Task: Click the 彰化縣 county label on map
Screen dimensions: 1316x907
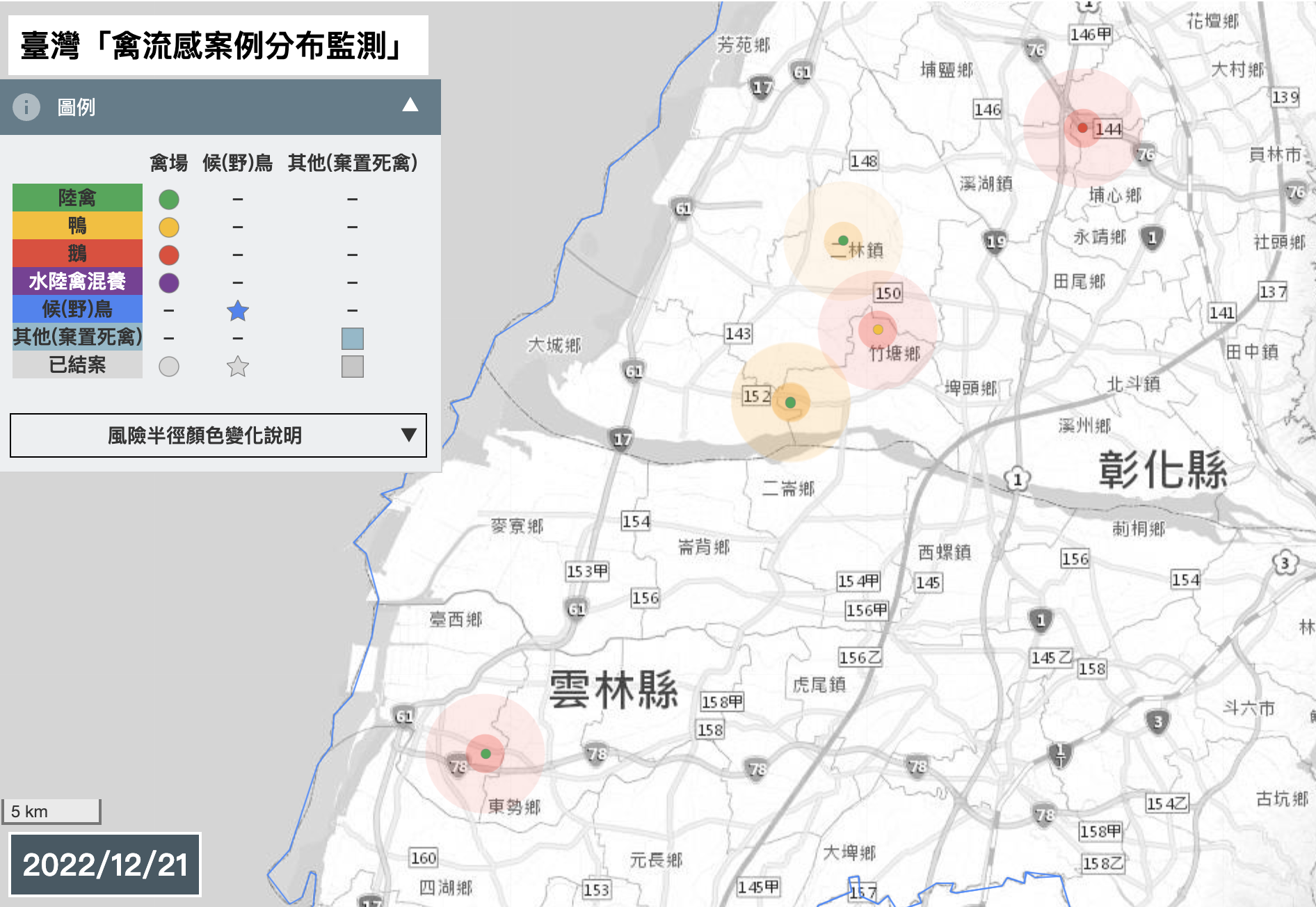Action: tap(1164, 469)
